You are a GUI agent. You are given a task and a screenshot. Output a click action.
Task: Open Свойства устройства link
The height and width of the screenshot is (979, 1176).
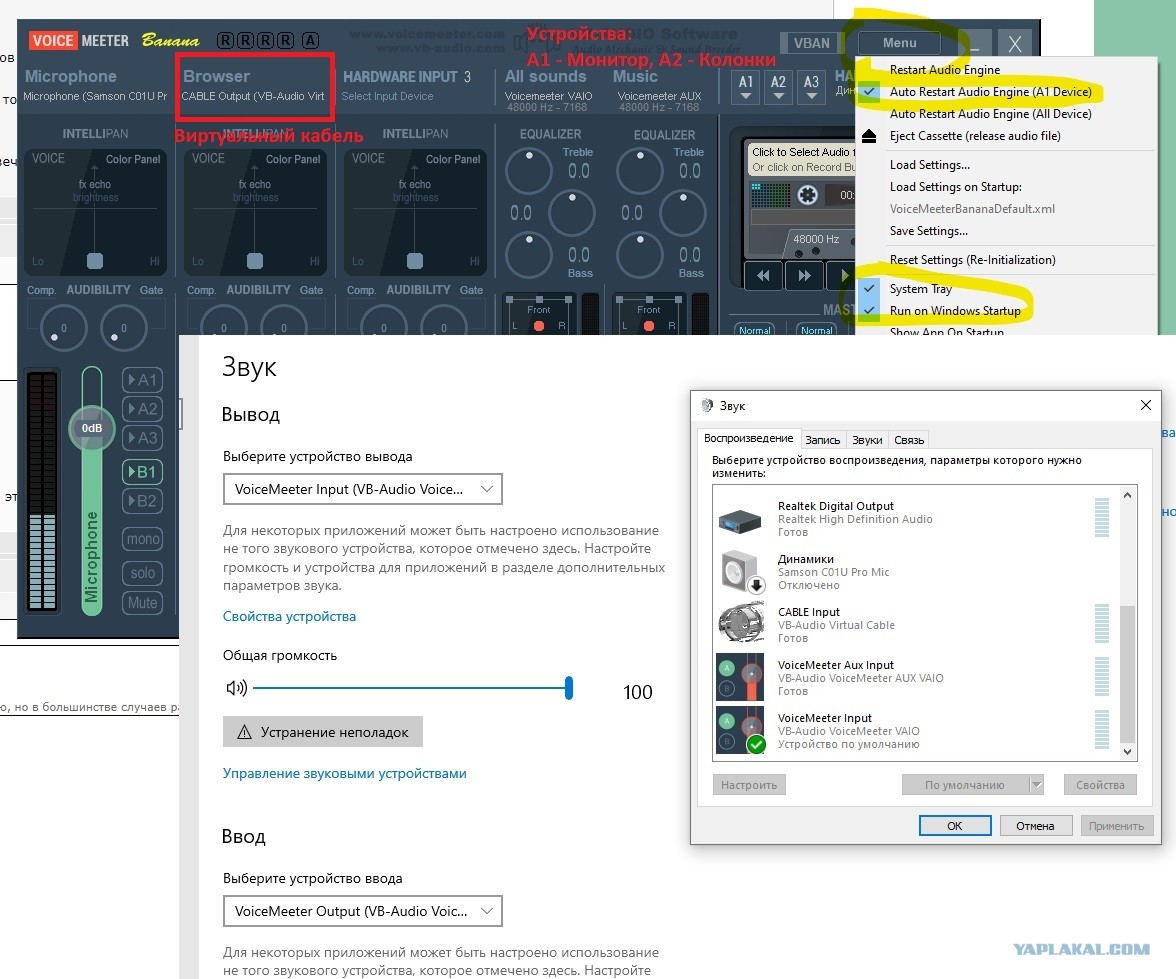tap(290, 617)
